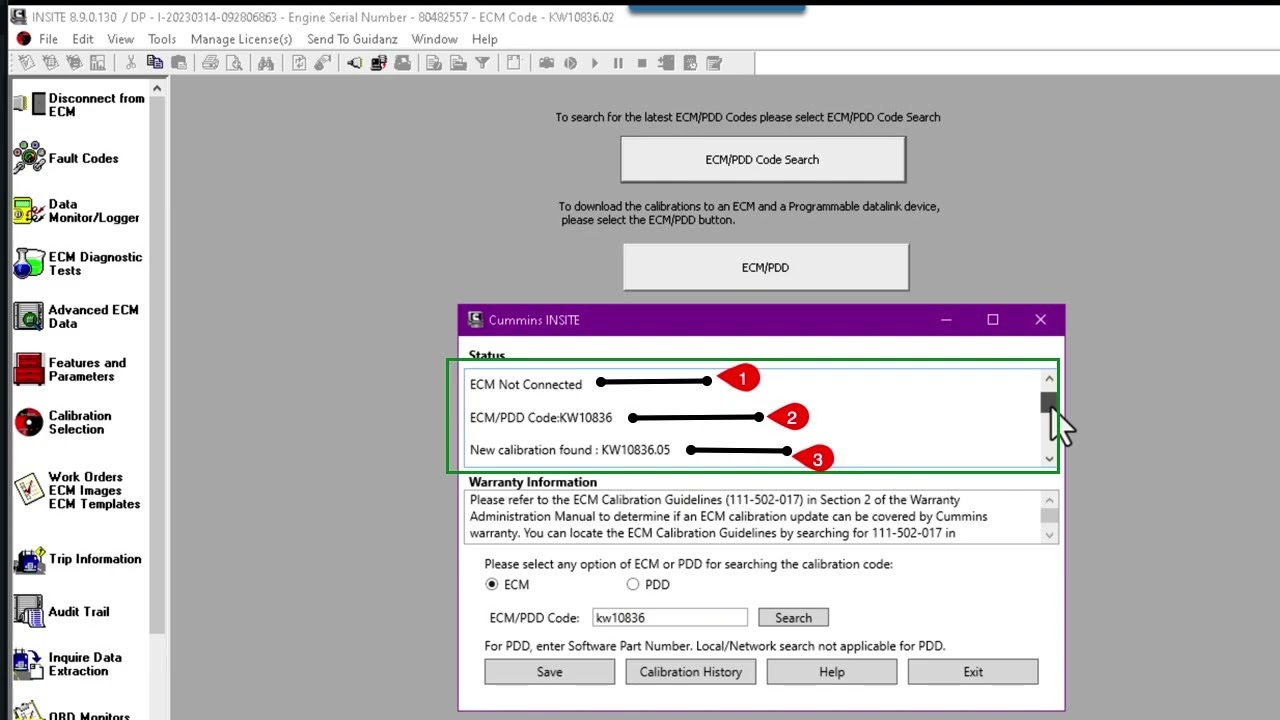
Task: Open the Window menu
Action: [434, 39]
